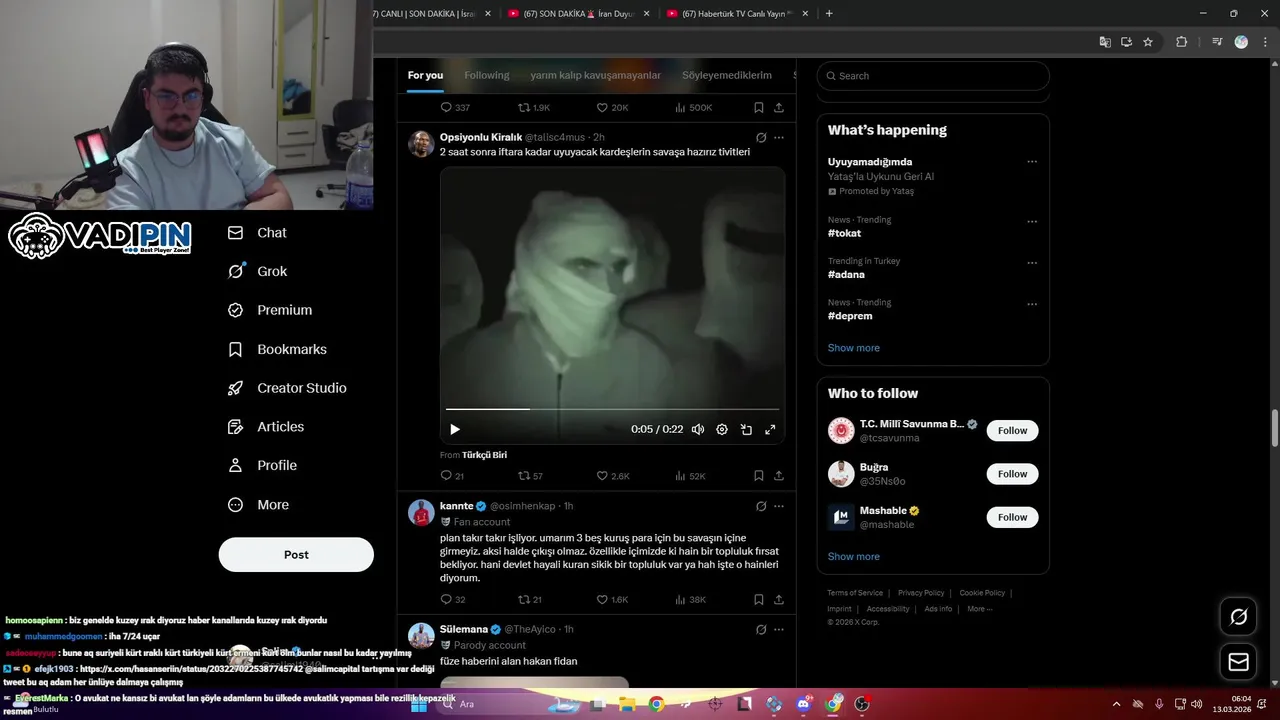
Task: Reply to the kannte post
Action: [453, 600]
